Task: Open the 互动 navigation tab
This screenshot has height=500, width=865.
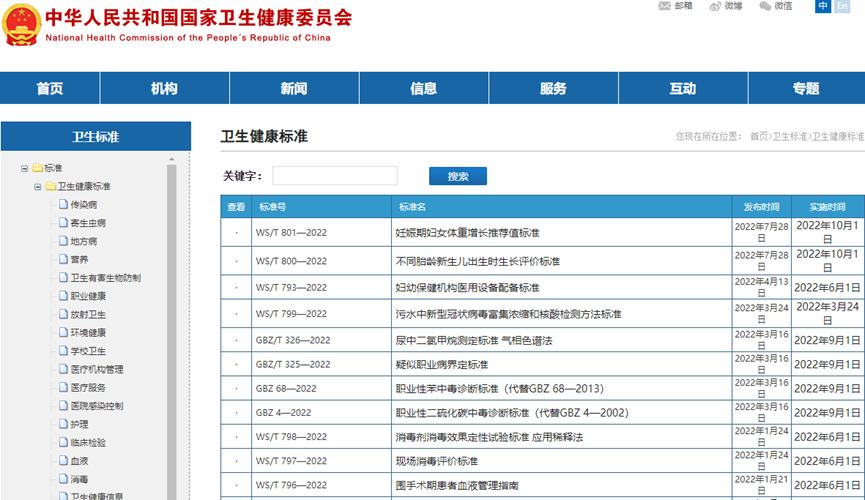Action: [683, 88]
